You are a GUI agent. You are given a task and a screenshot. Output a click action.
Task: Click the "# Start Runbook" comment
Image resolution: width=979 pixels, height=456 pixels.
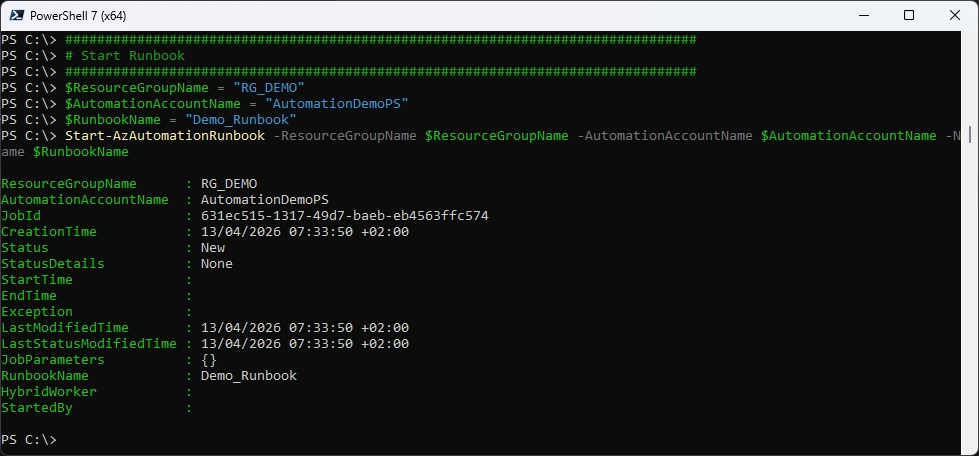click(125, 56)
